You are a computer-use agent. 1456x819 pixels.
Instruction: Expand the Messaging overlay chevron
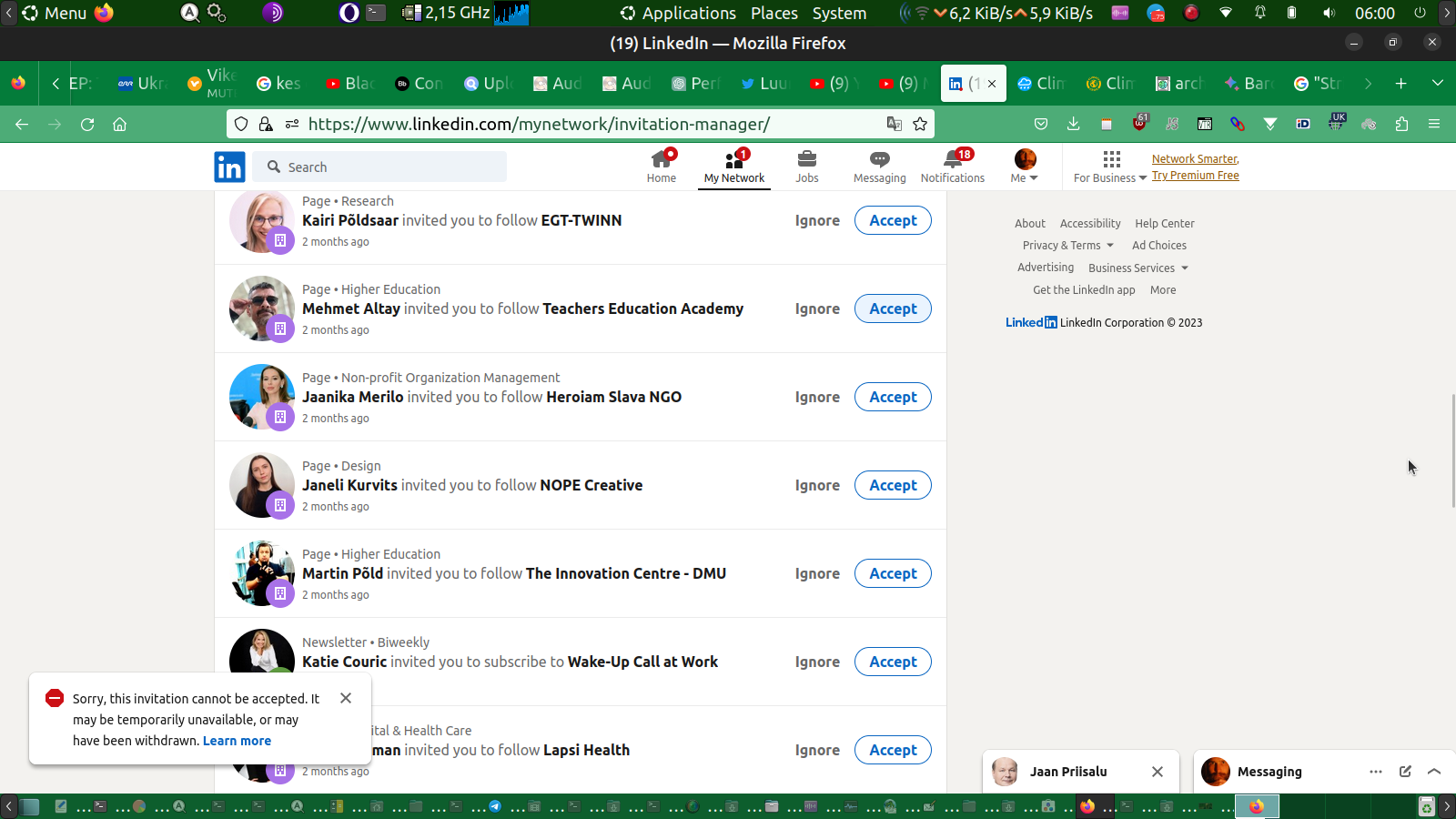tap(1434, 772)
